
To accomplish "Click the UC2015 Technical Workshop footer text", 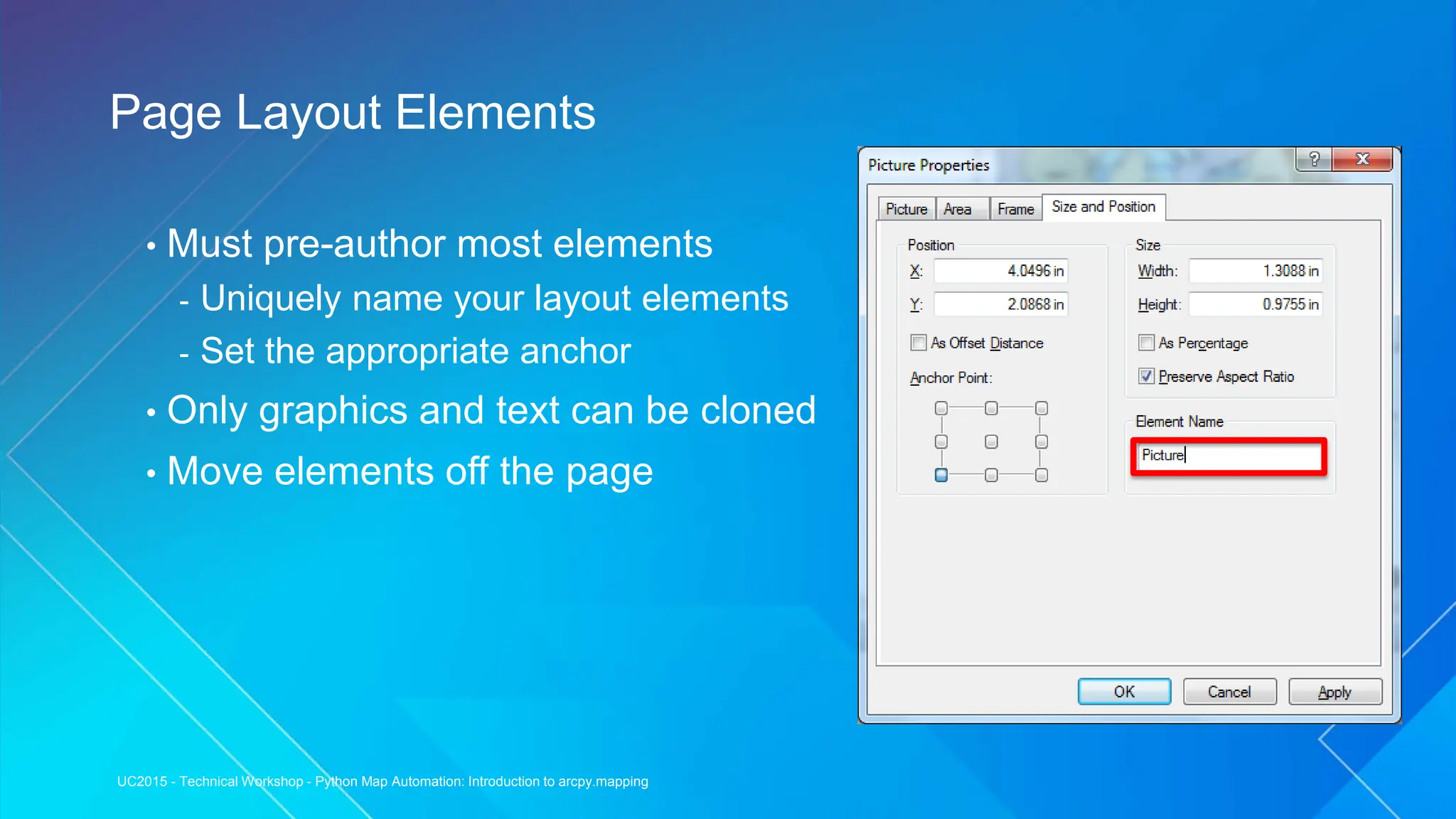I will tap(382, 781).
